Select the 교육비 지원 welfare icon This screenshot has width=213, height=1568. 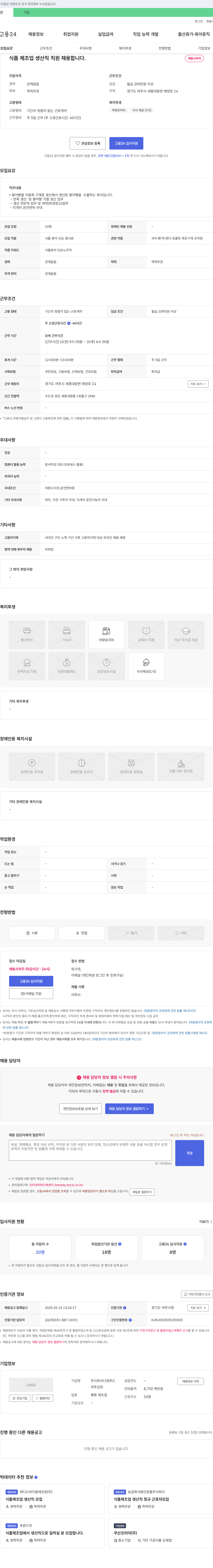coord(146,634)
